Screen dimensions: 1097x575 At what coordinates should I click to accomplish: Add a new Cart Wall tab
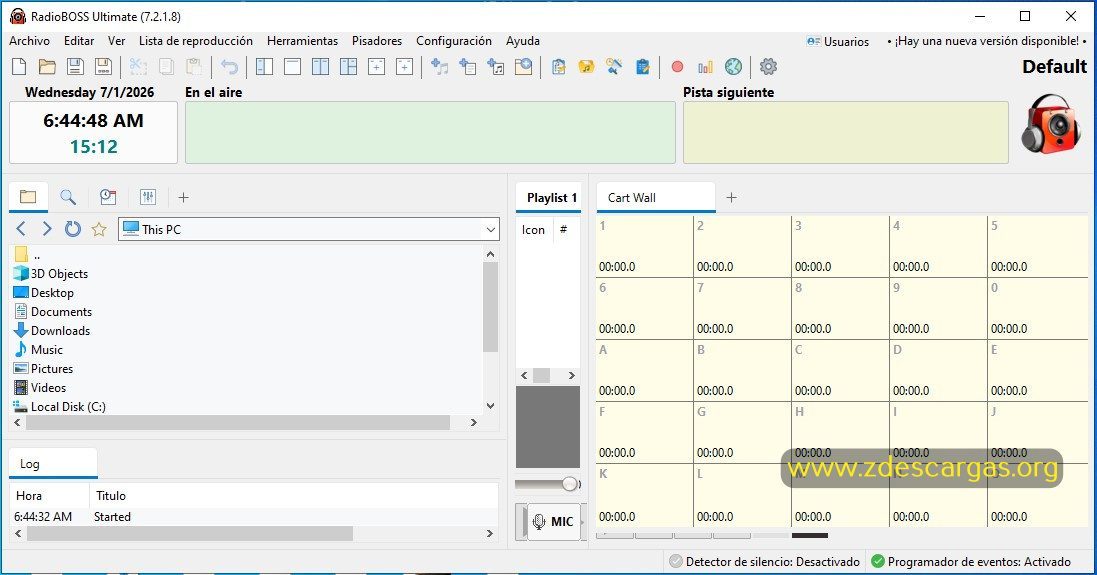732,197
